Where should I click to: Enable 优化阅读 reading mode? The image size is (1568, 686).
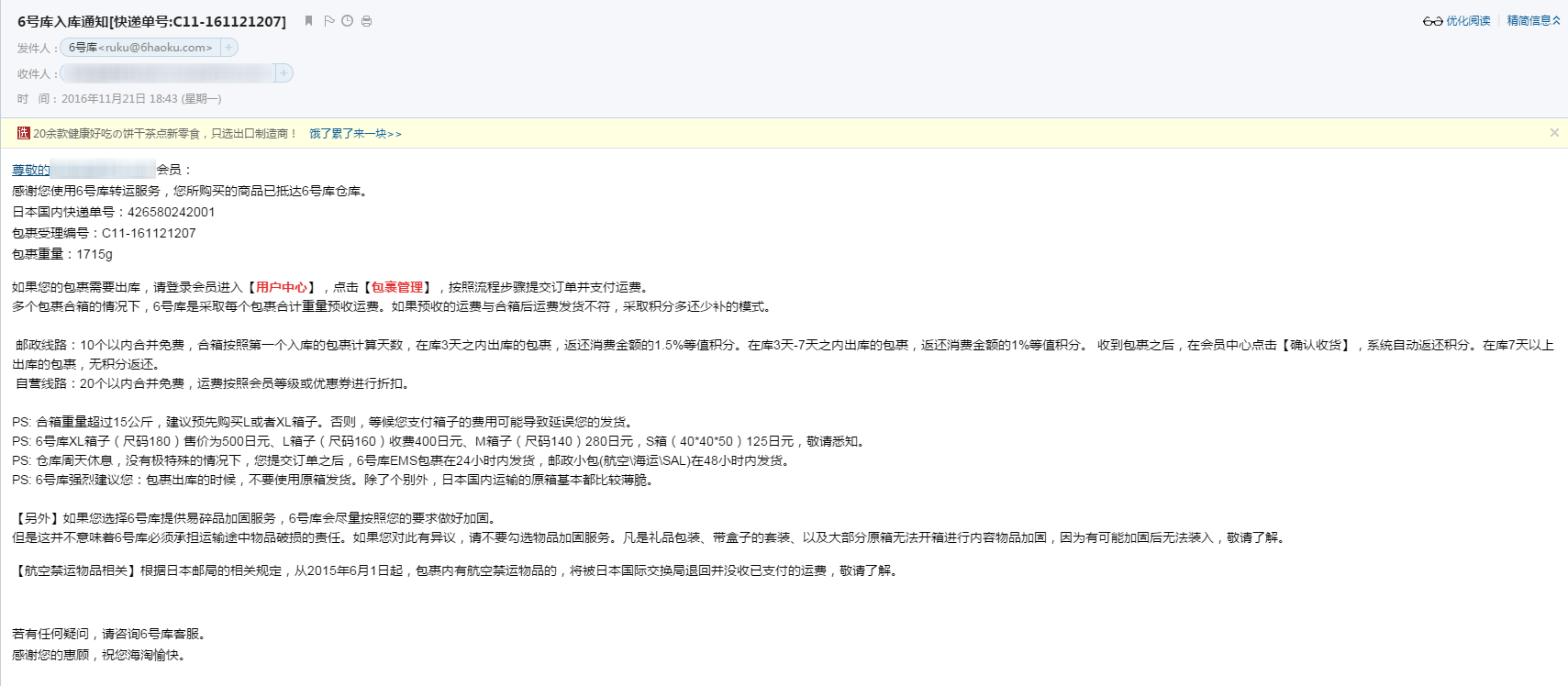(1468, 21)
